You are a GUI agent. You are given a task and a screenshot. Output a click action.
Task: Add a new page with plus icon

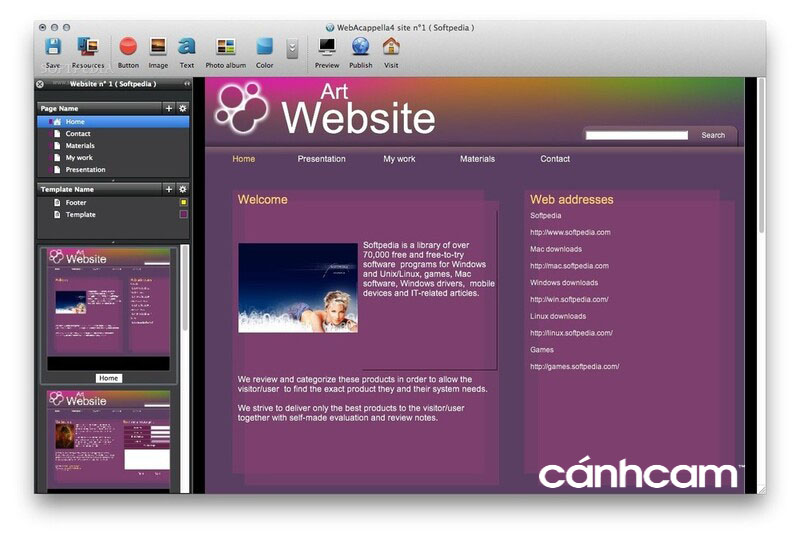click(169, 108)
